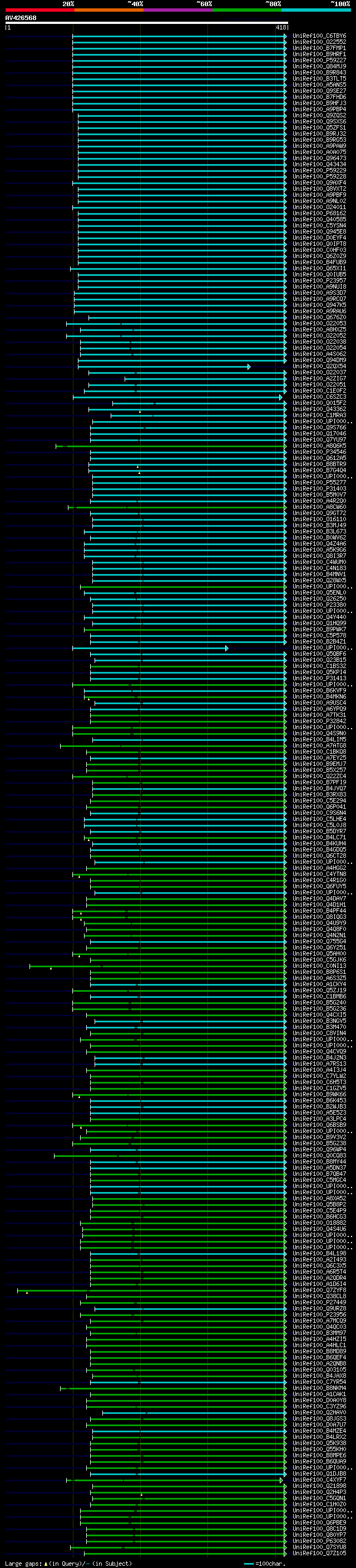Click the UniRef100_B9RG53 label
Viewport: 356px width, 1568px height.
click(x=319, y=140)
